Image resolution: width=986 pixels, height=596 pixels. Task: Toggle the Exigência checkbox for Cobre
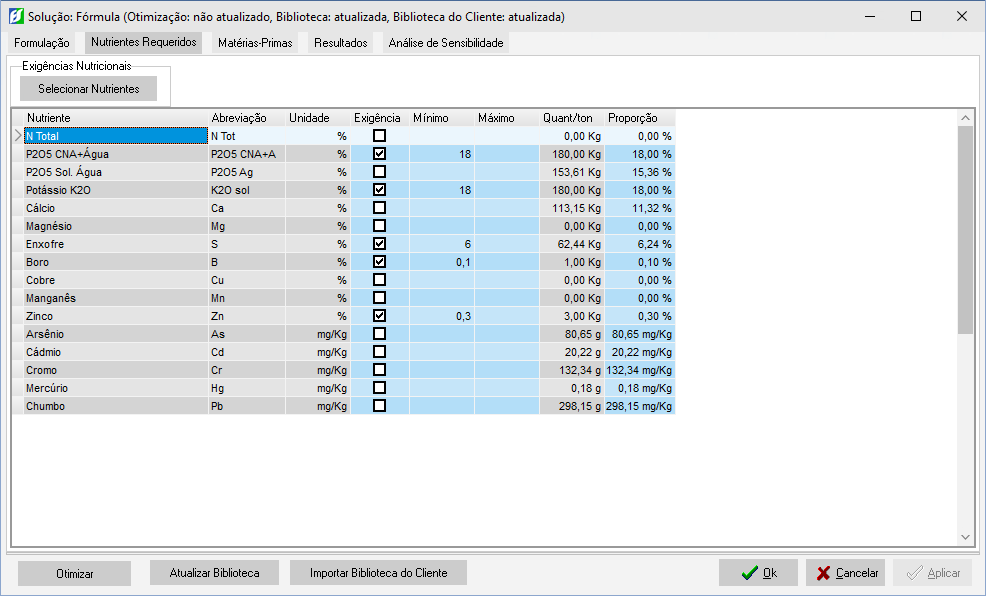pyautogui.click(x=379, y=280)
